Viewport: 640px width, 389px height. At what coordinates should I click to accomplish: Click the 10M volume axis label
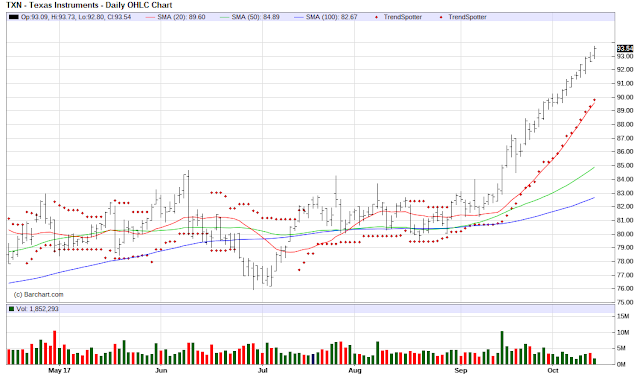point(623,332)
